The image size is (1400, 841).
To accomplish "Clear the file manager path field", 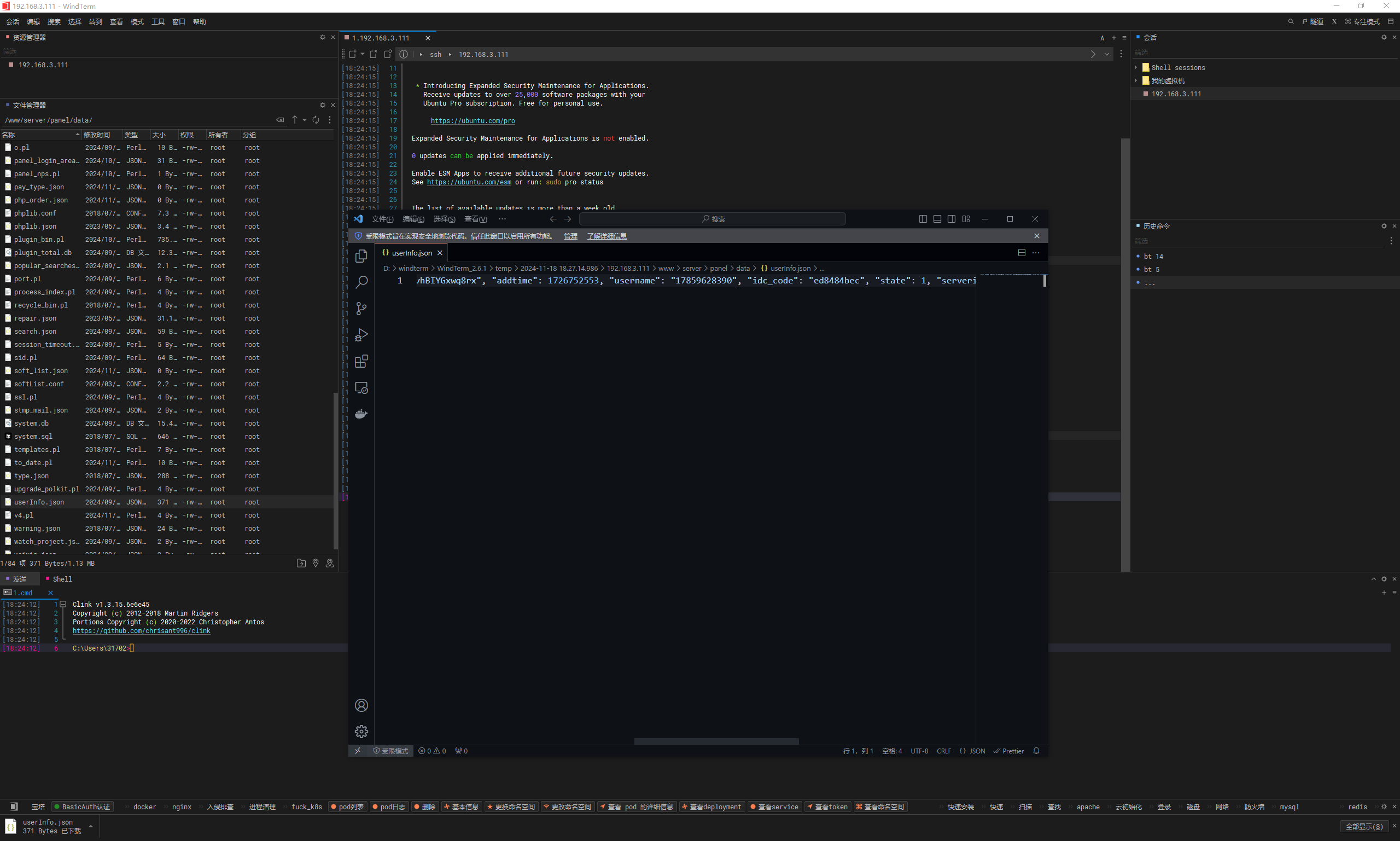I will (x=280, y=120).
